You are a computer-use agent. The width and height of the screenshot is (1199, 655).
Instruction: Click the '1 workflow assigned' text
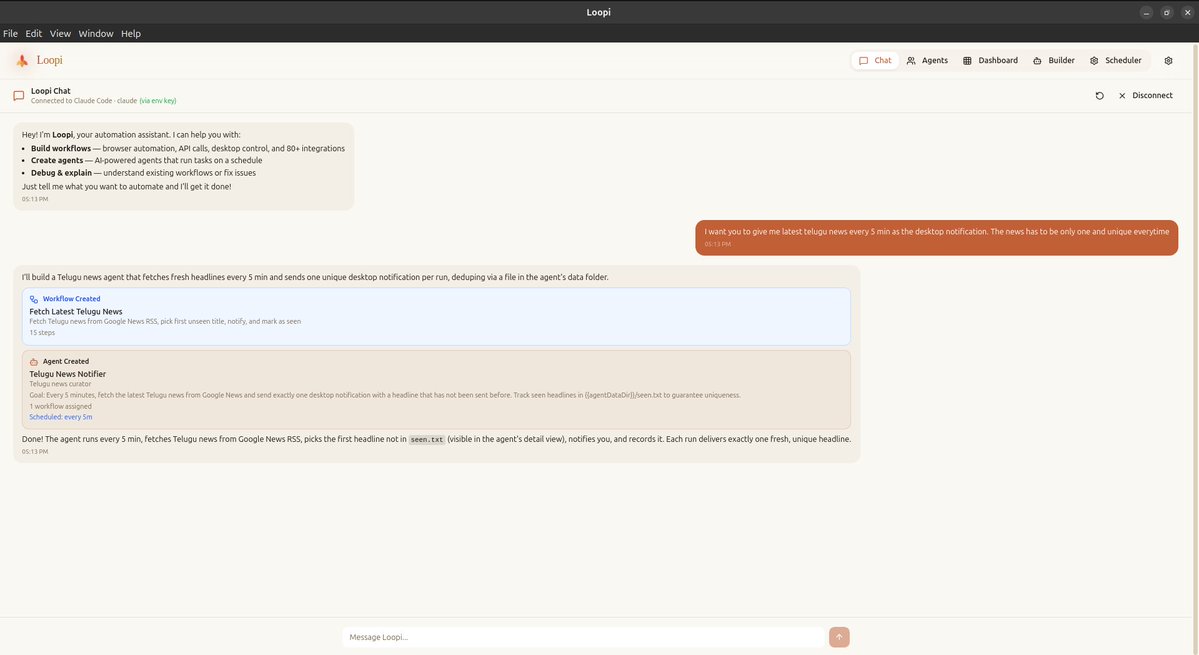click(x=60, y=407)
